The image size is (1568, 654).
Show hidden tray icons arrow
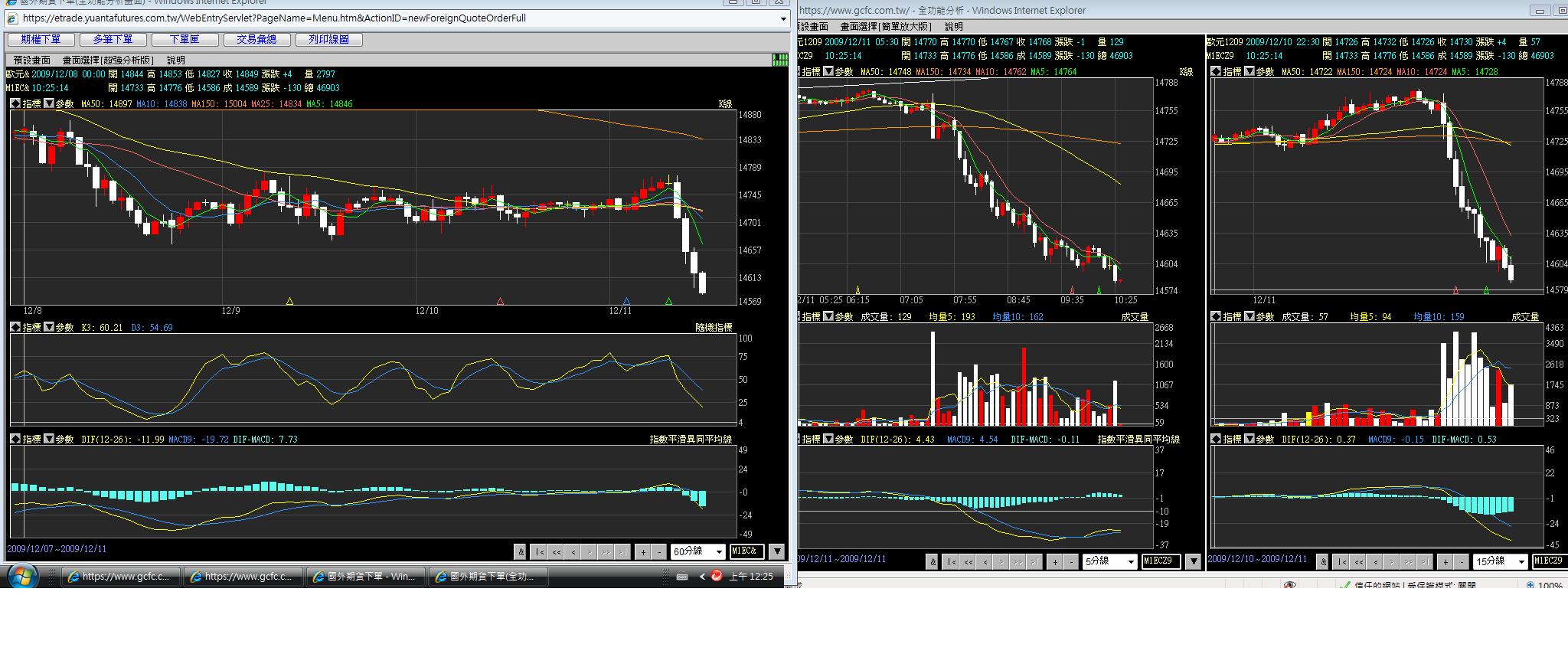tap(702, 577)
